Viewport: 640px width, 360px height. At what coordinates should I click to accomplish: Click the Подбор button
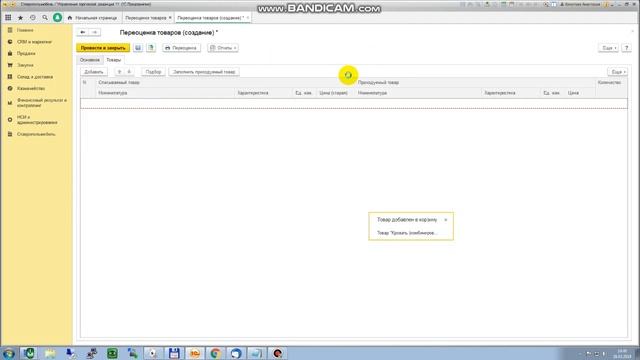pos(153,72)
